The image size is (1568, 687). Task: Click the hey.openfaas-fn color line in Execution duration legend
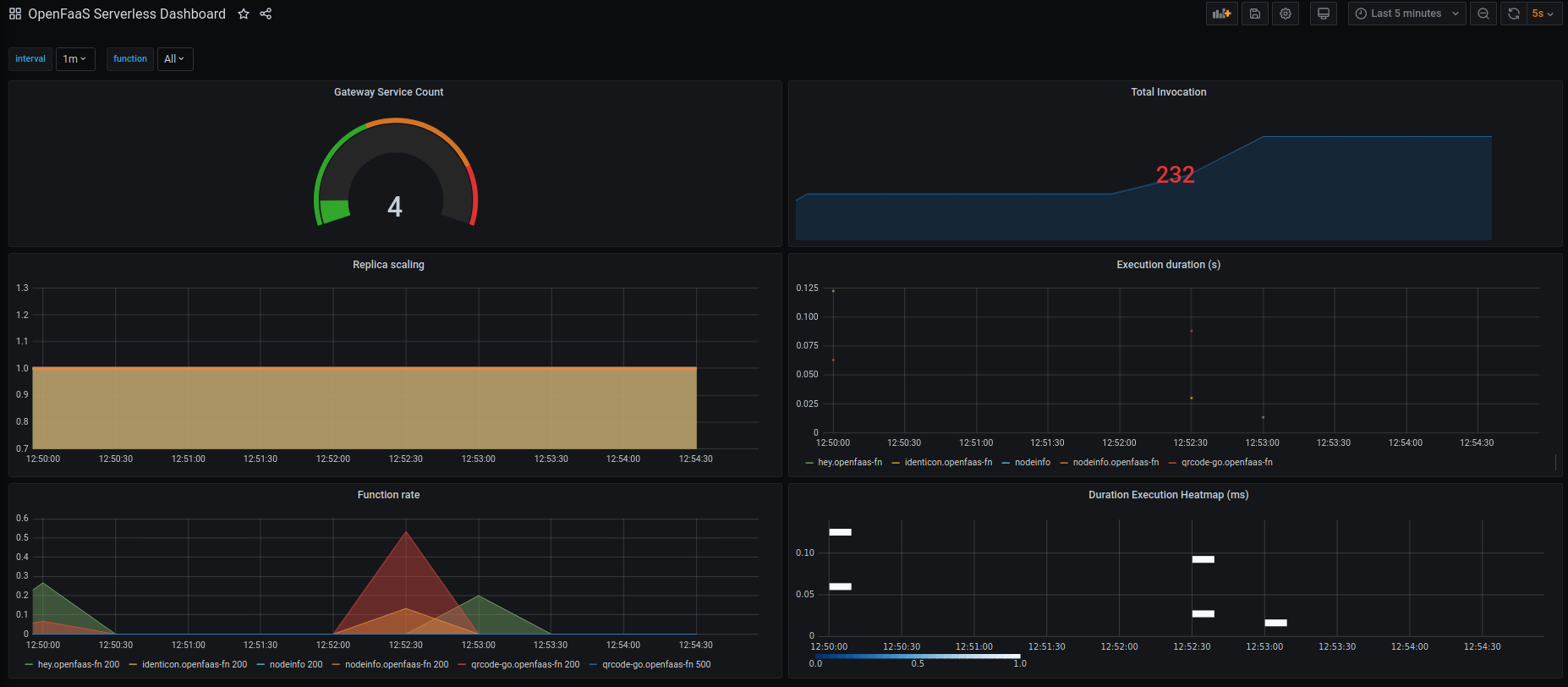809,463
